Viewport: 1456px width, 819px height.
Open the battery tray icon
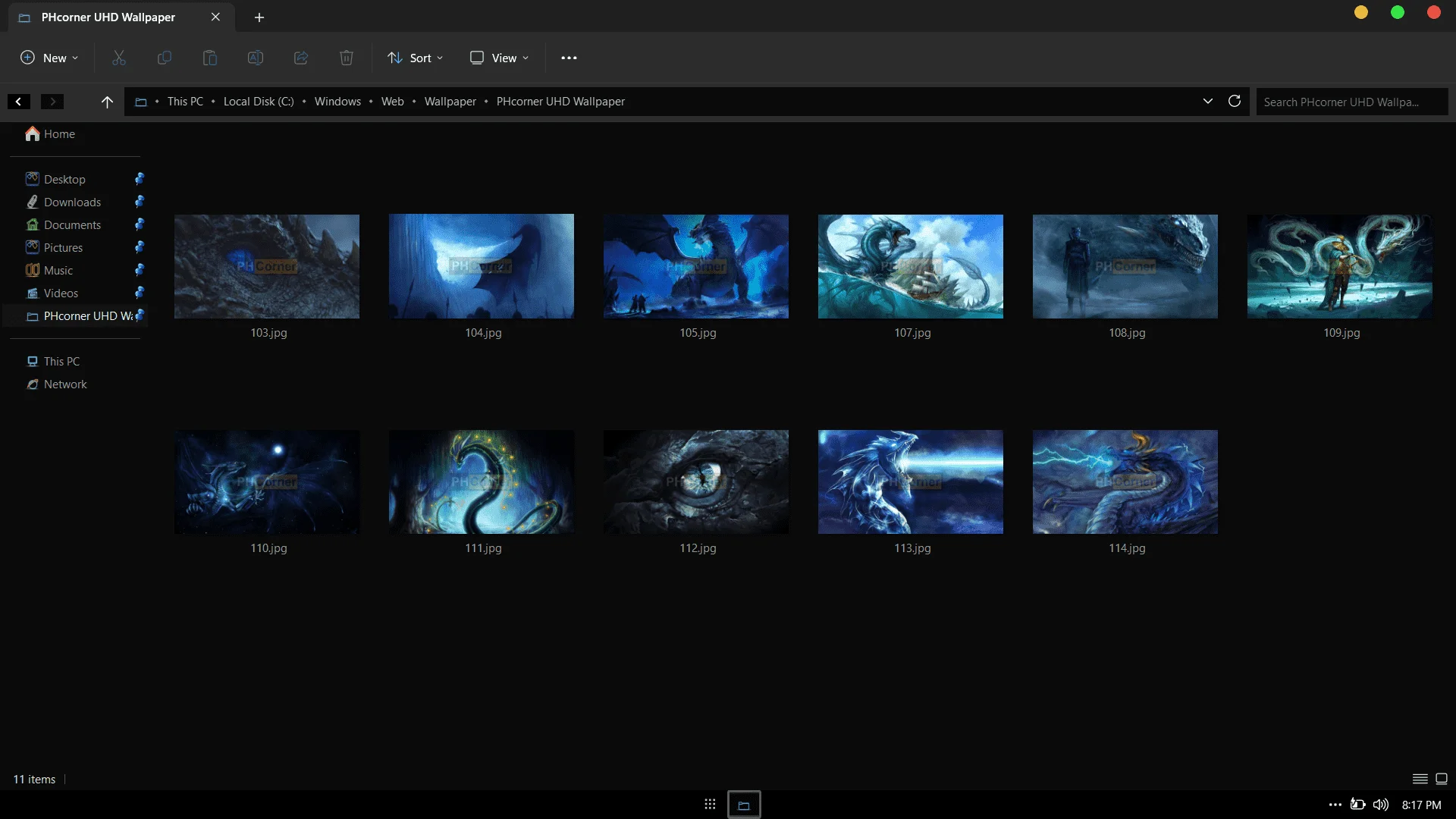[1358, 805]
